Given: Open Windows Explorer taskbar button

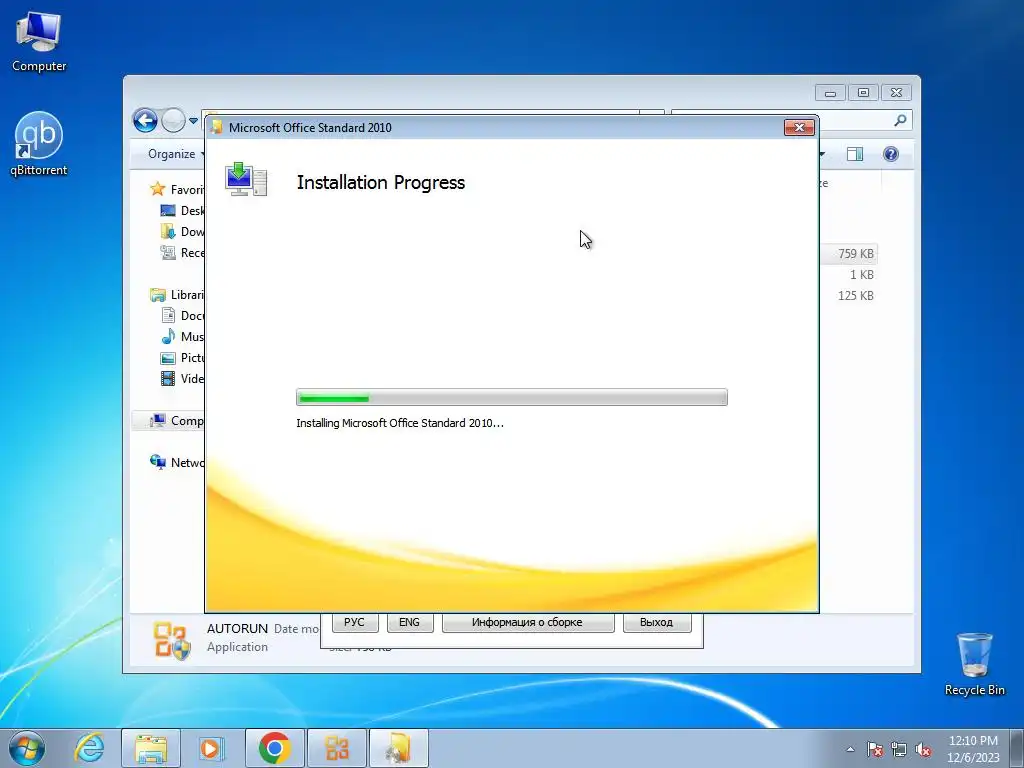Looking at the screenshot, I should tap(151, 748).
